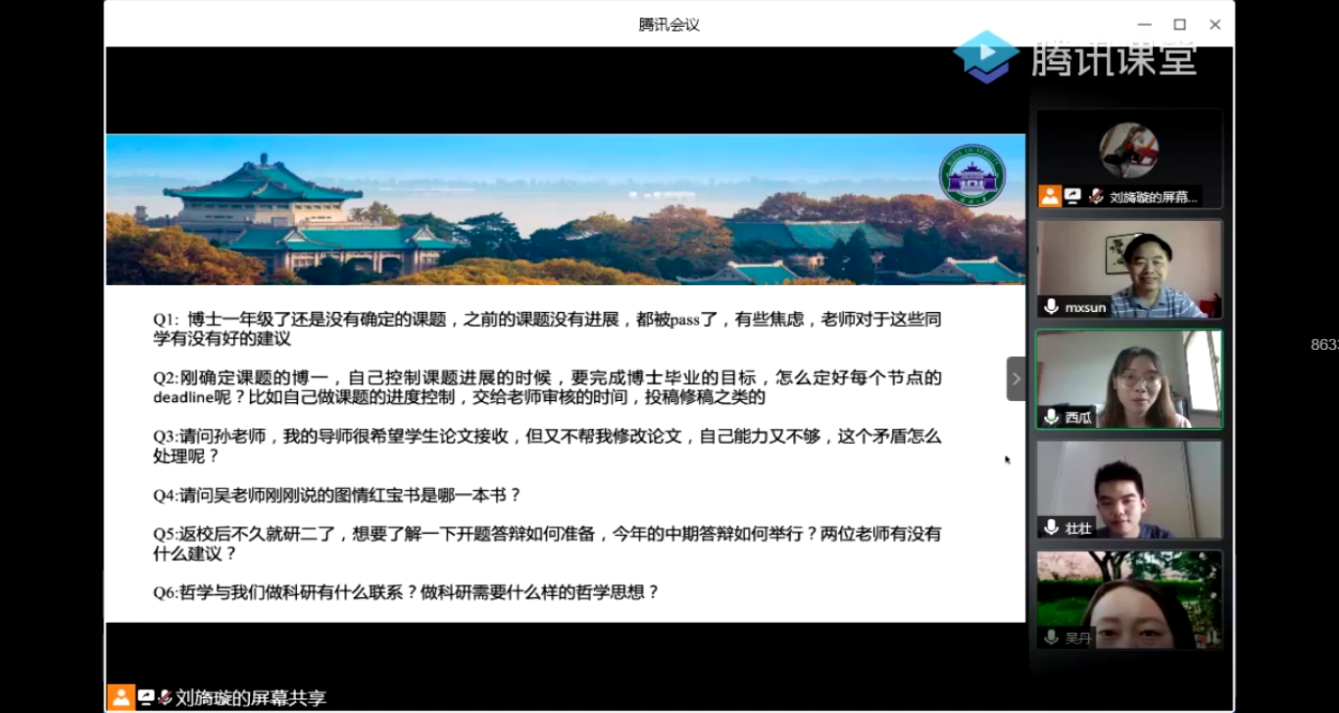Minimize the 腾讯会议 window
This screenshot has height=713, width=1339.
(x=1144, y=24)
